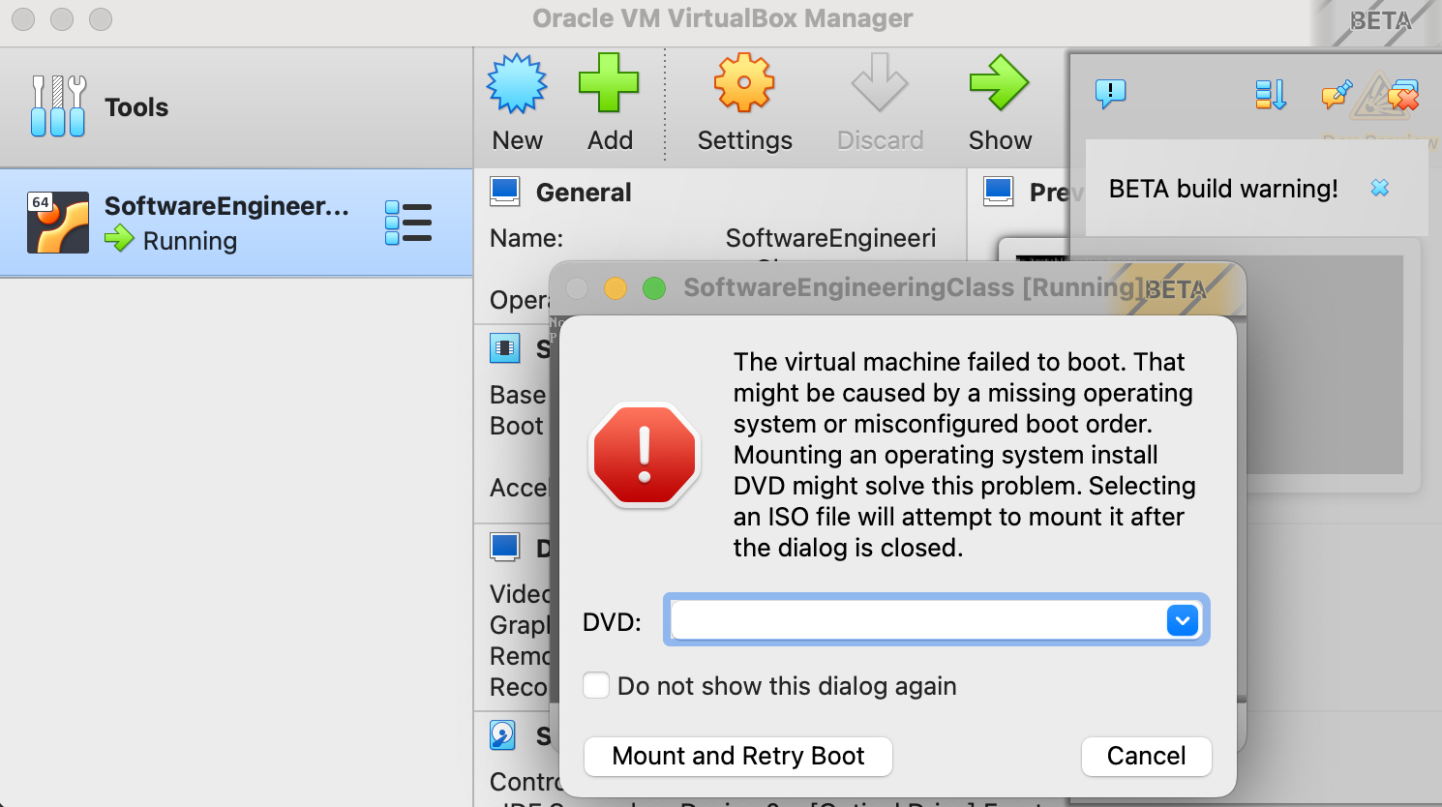Image resolution: width=1442 pixels, height=807 pixels.
Task: Click the keep-notifications pin bubble icon
Action: [1336, 95]
